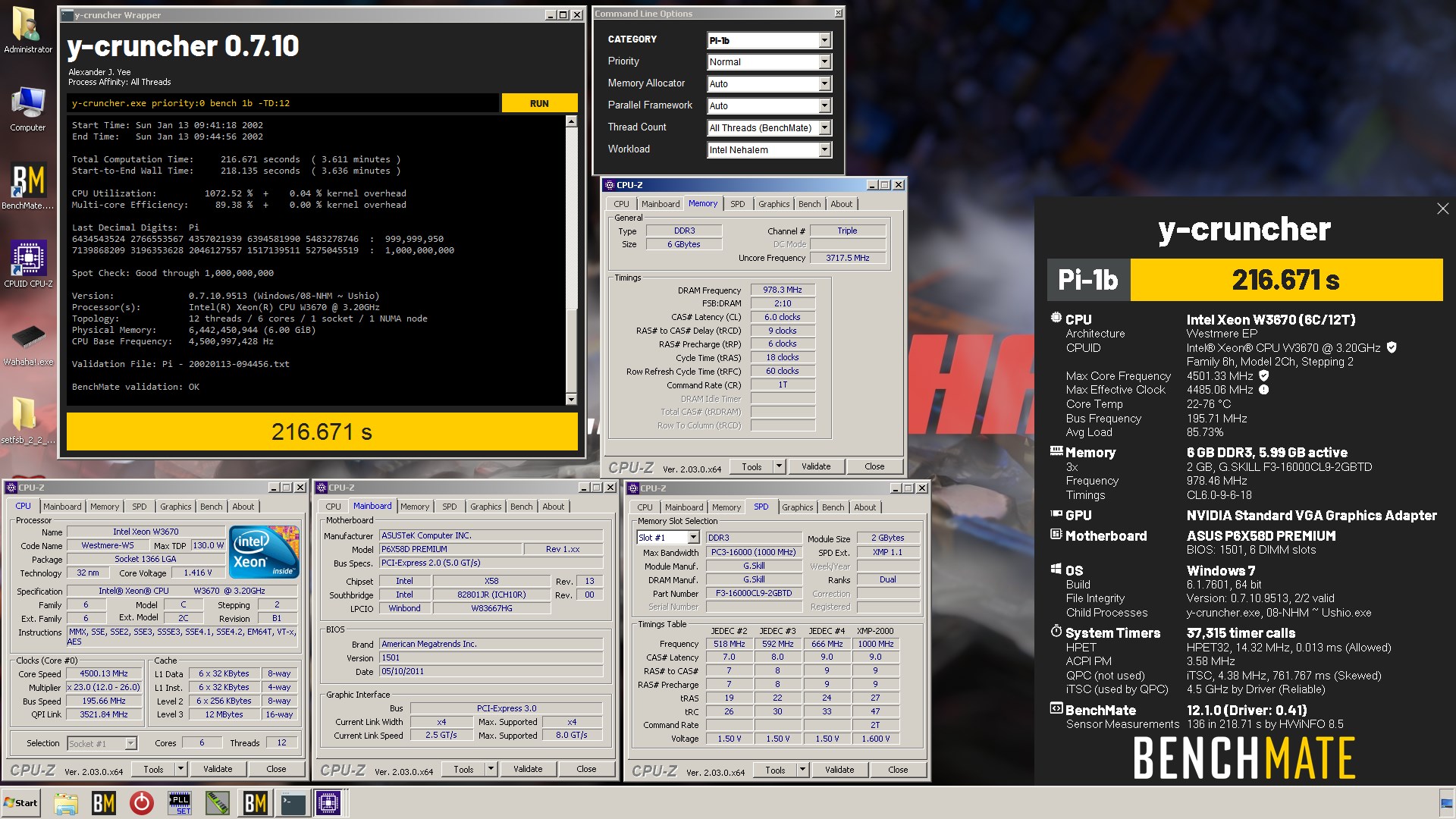Viewport: 1456px width, 819px height.
Task: Launch the CPUID CPU-Z desktop shortcut
Action: pos(27,264)
